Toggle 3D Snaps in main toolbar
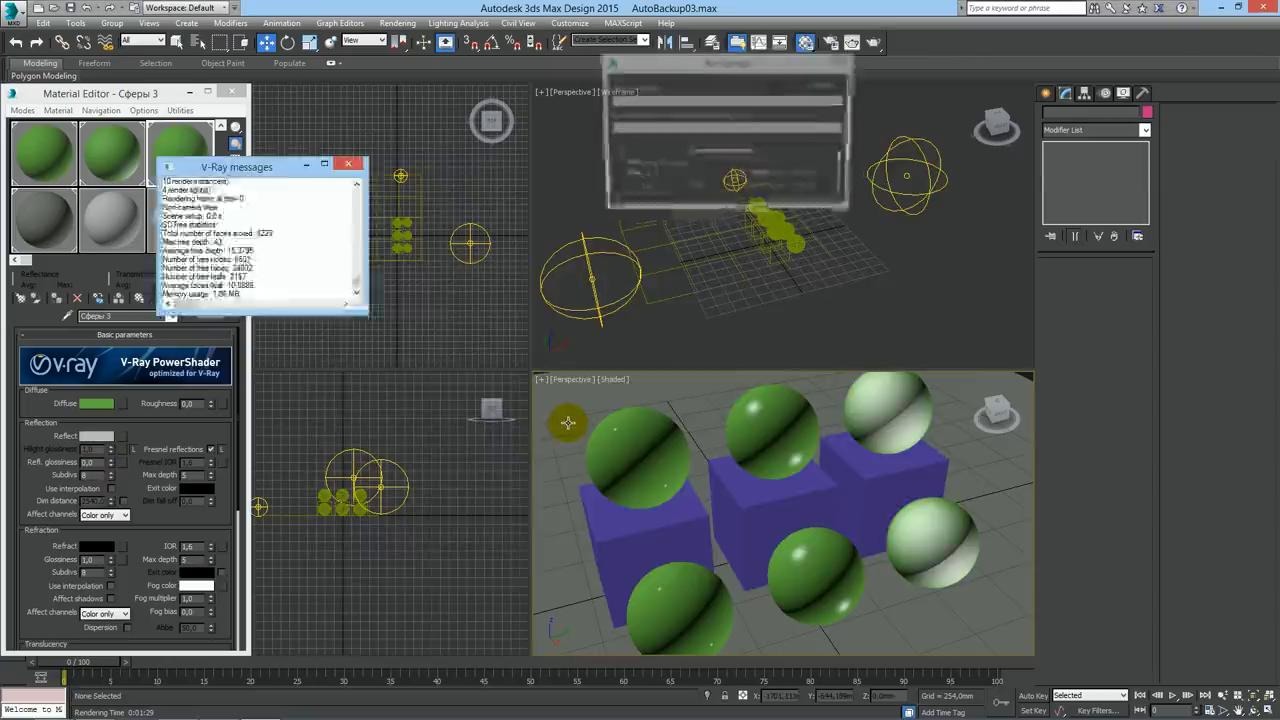The width and height of the screenshot is (1280, 720). (x=470, y=42)
